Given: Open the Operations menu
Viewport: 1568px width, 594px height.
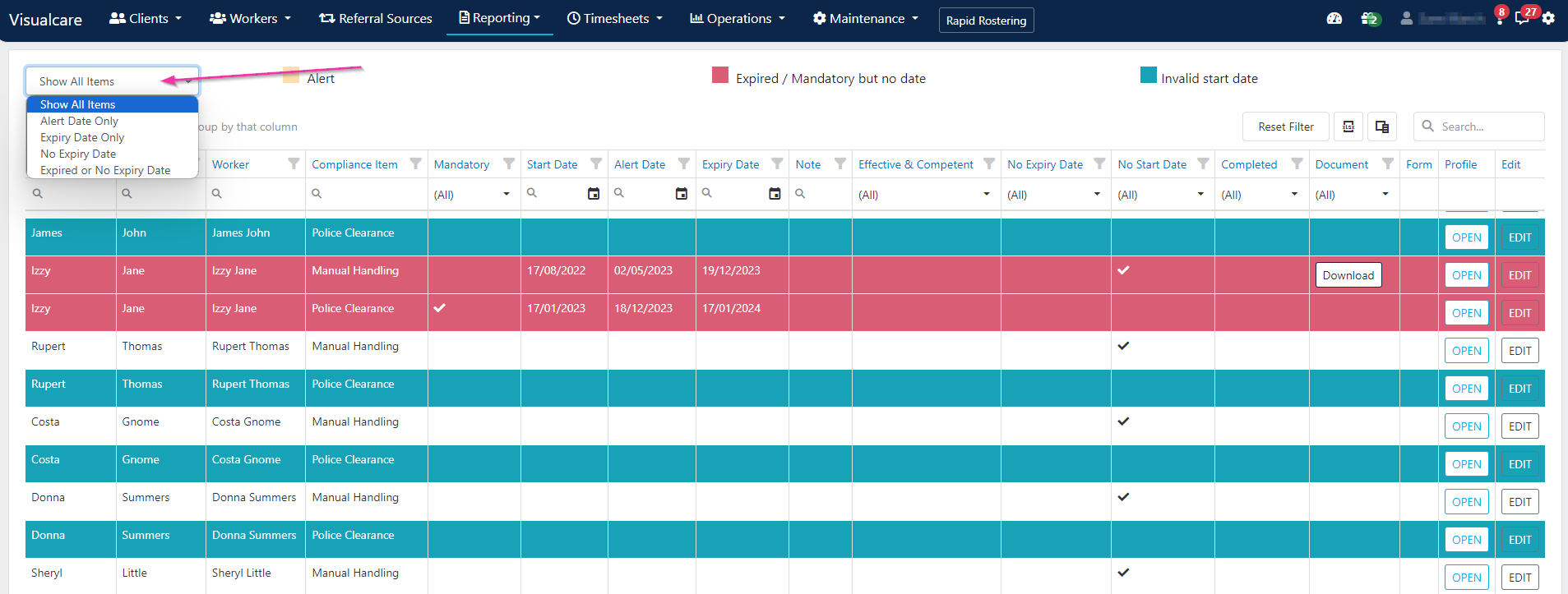Looking at the screenshot, I should (738, 18).
